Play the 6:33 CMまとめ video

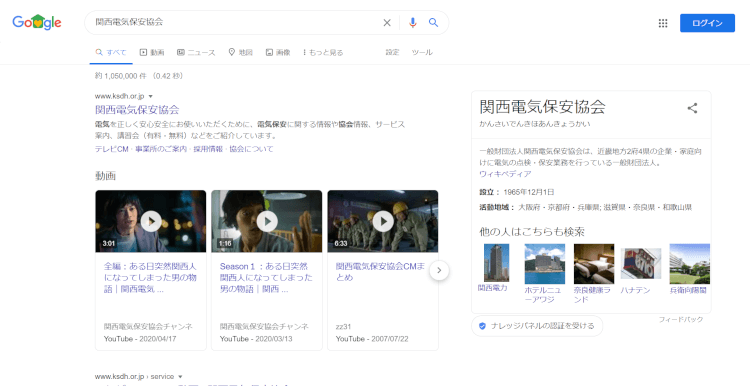(383, 221)
